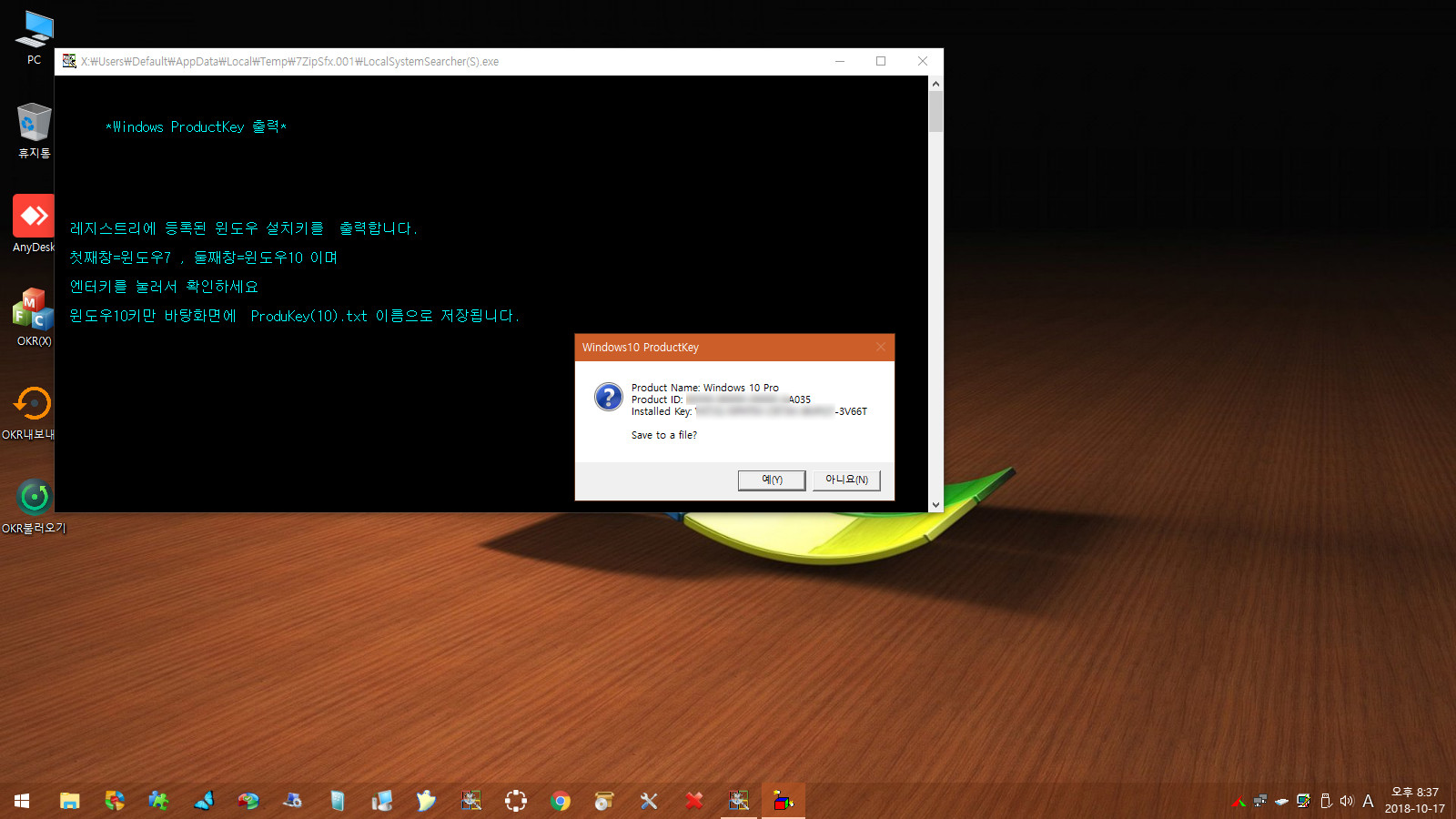Click the safely remove USB tray icon
Image resolution: width=1456 pixels, height=819 pixels.
pos(1326,801)
